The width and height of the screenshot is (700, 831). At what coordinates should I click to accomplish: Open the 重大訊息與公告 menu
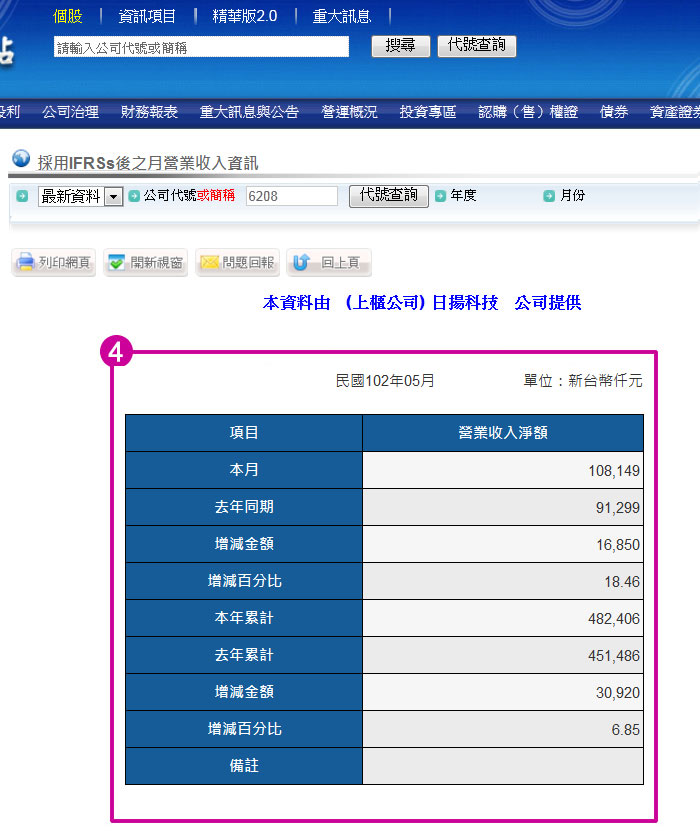point(249,112)
